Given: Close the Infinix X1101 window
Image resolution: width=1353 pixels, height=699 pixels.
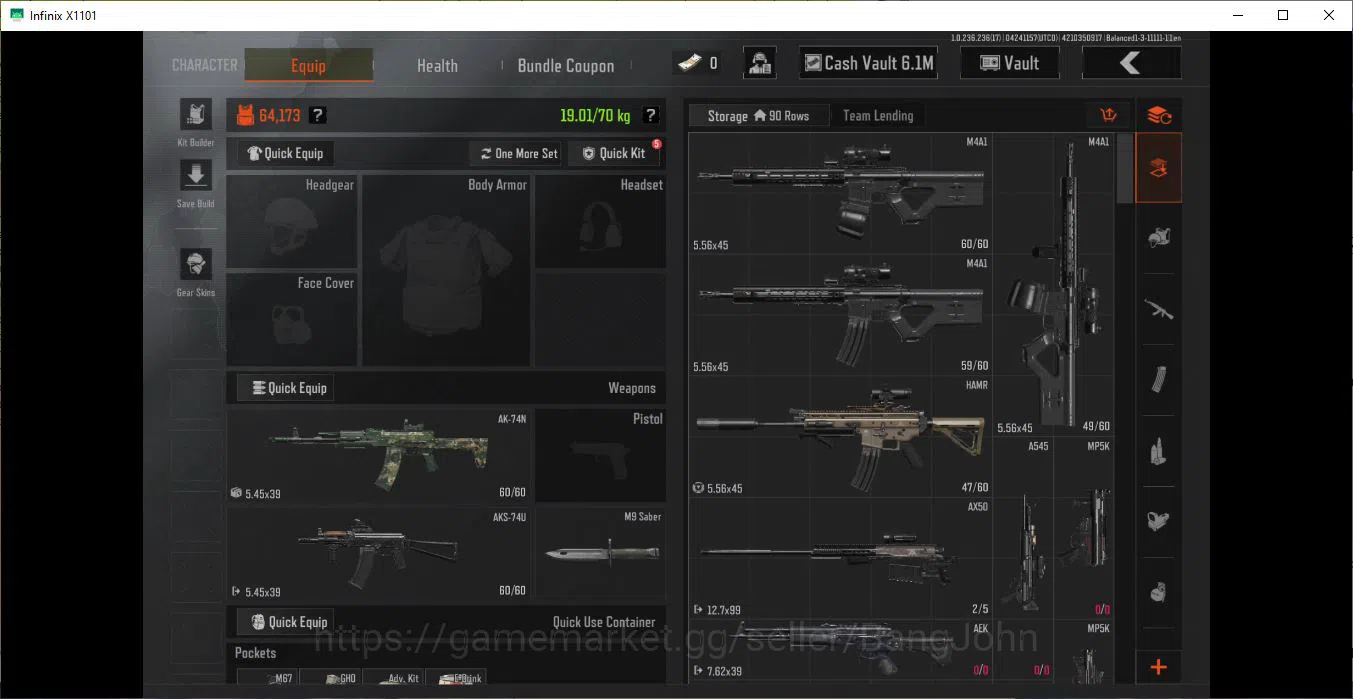Looking at the screenshot, I should 1329,15.
